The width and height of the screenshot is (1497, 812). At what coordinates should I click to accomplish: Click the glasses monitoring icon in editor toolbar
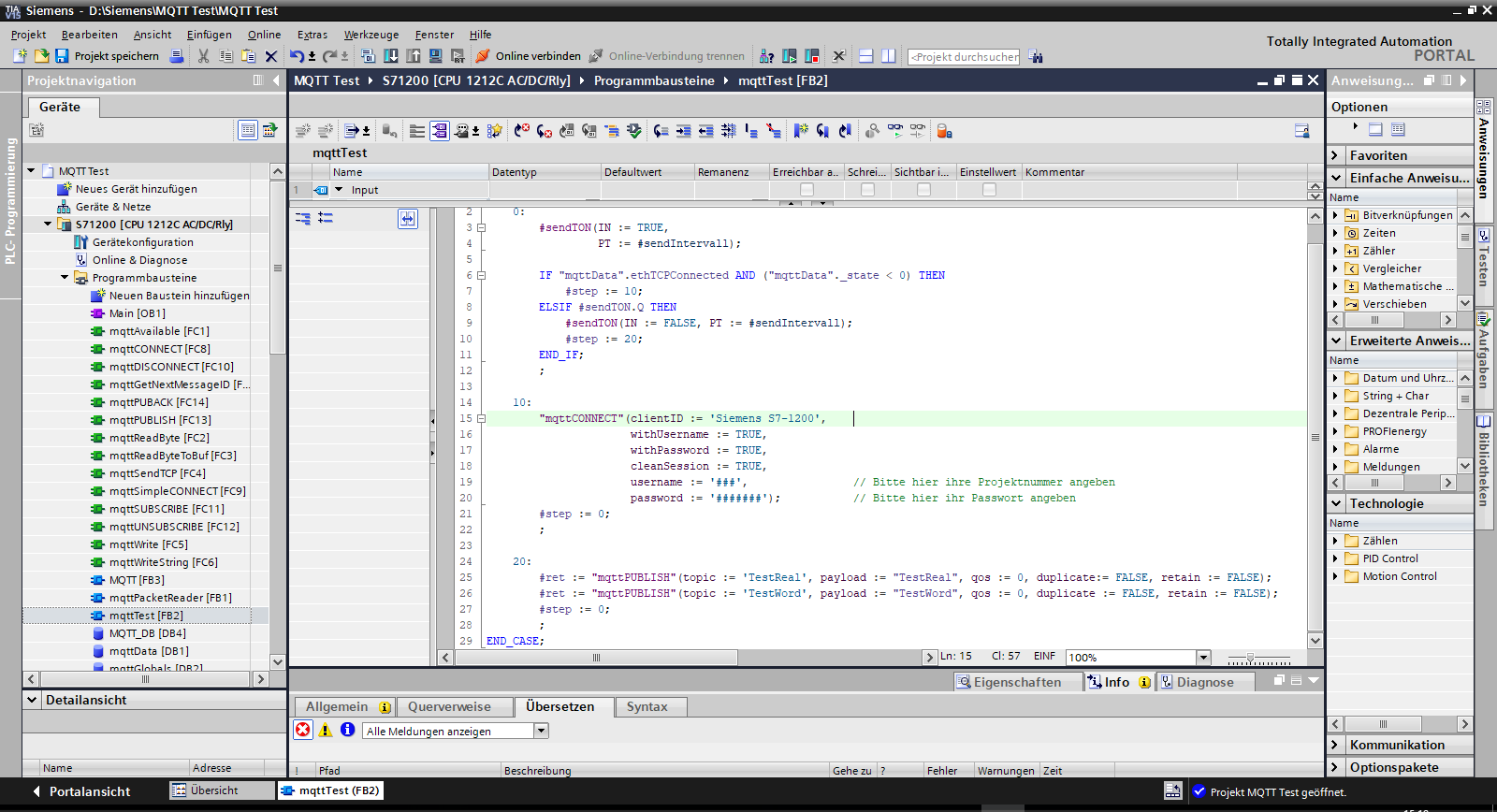[895, 131]
